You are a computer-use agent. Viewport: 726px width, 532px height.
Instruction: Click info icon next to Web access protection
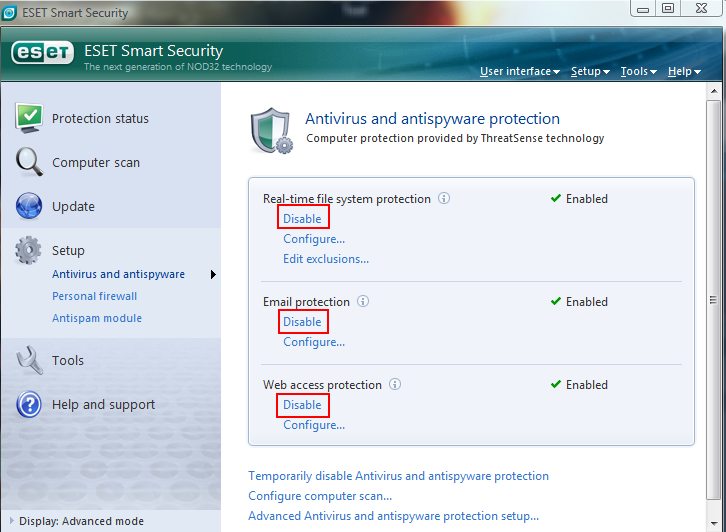click(x=395, y=384)
